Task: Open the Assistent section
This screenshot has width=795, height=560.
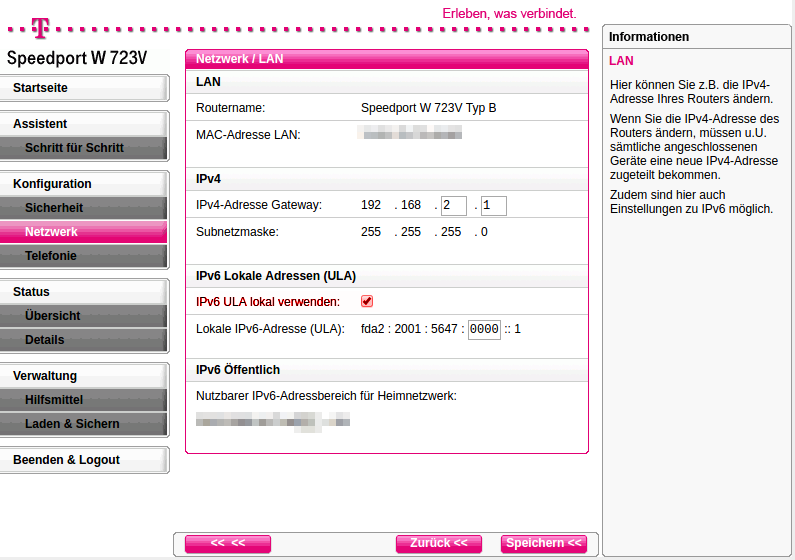Action: (x=84, y=124)
